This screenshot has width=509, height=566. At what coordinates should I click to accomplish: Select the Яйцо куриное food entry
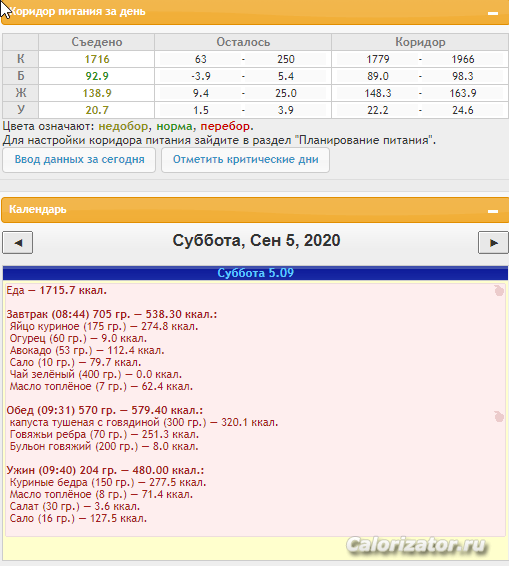[104, 326]
